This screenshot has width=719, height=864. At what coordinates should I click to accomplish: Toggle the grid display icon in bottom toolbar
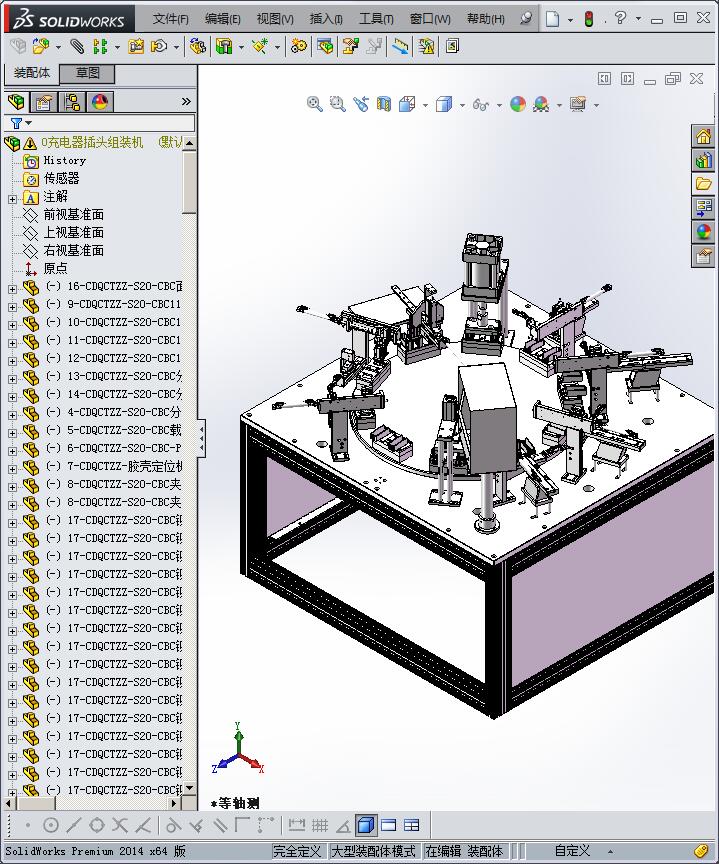[320, 825]
